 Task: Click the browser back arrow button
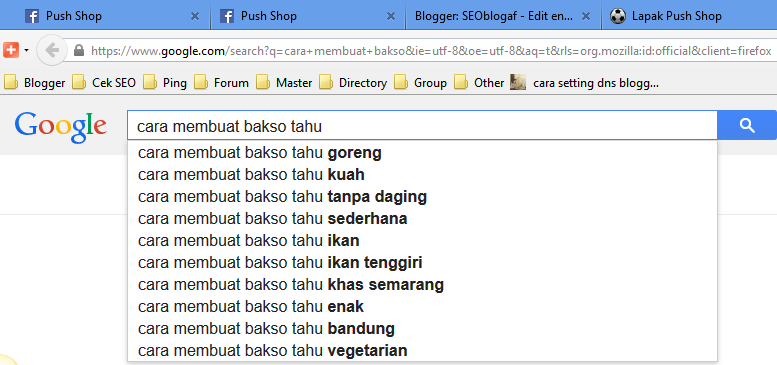coord(52,50)
